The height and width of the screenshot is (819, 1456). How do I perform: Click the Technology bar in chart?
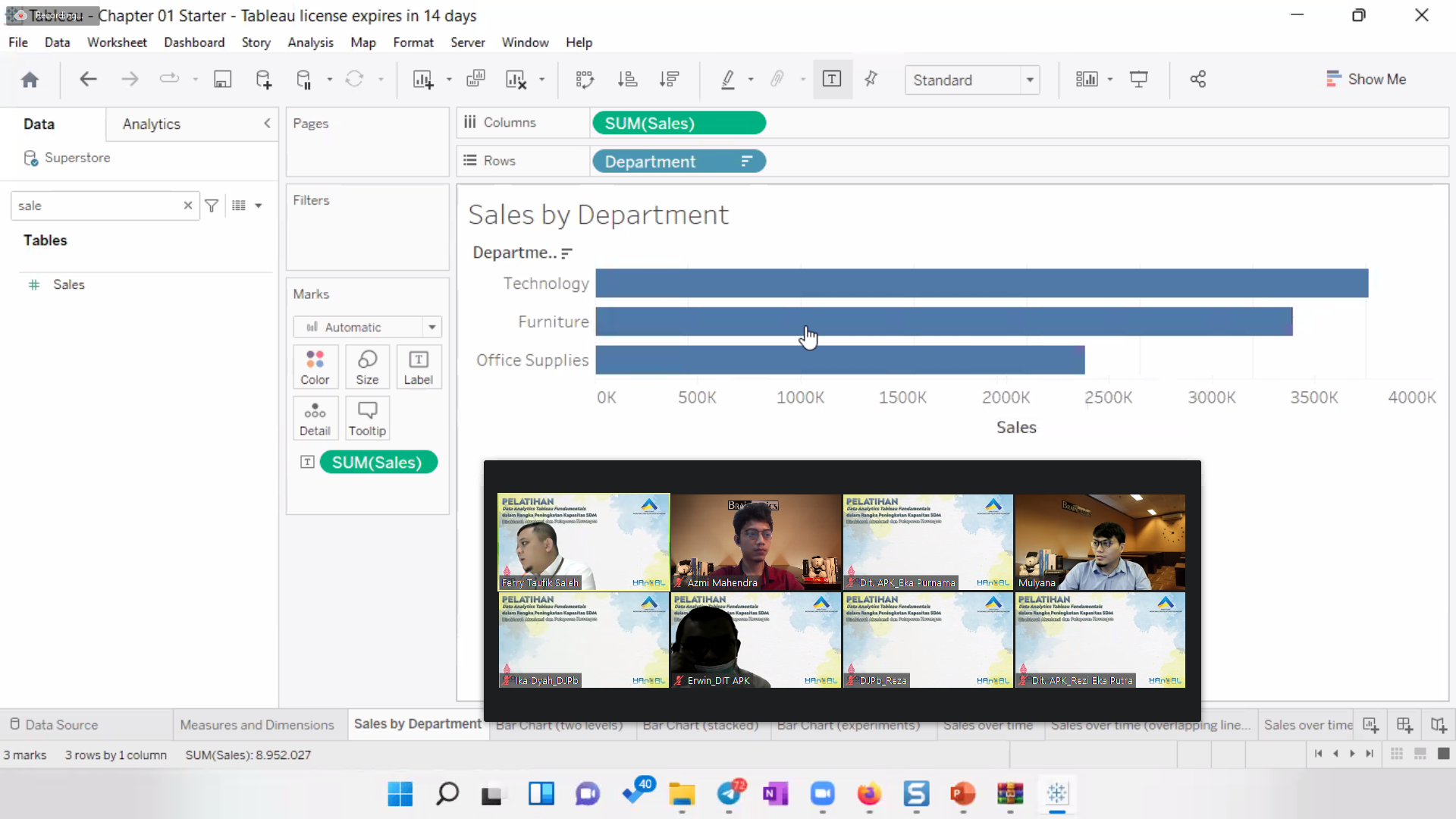click(981, 283)
